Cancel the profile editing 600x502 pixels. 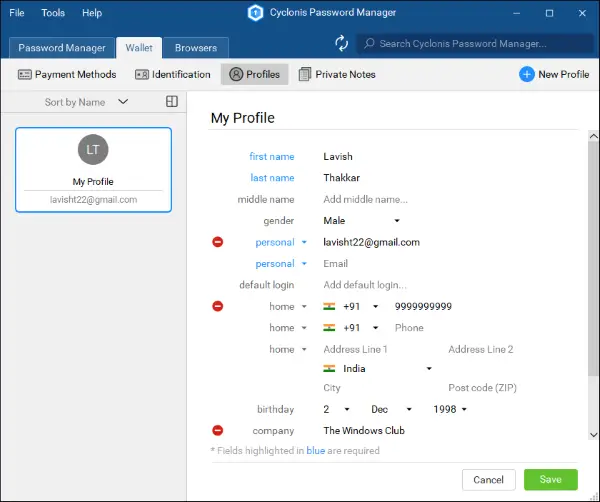489,480
